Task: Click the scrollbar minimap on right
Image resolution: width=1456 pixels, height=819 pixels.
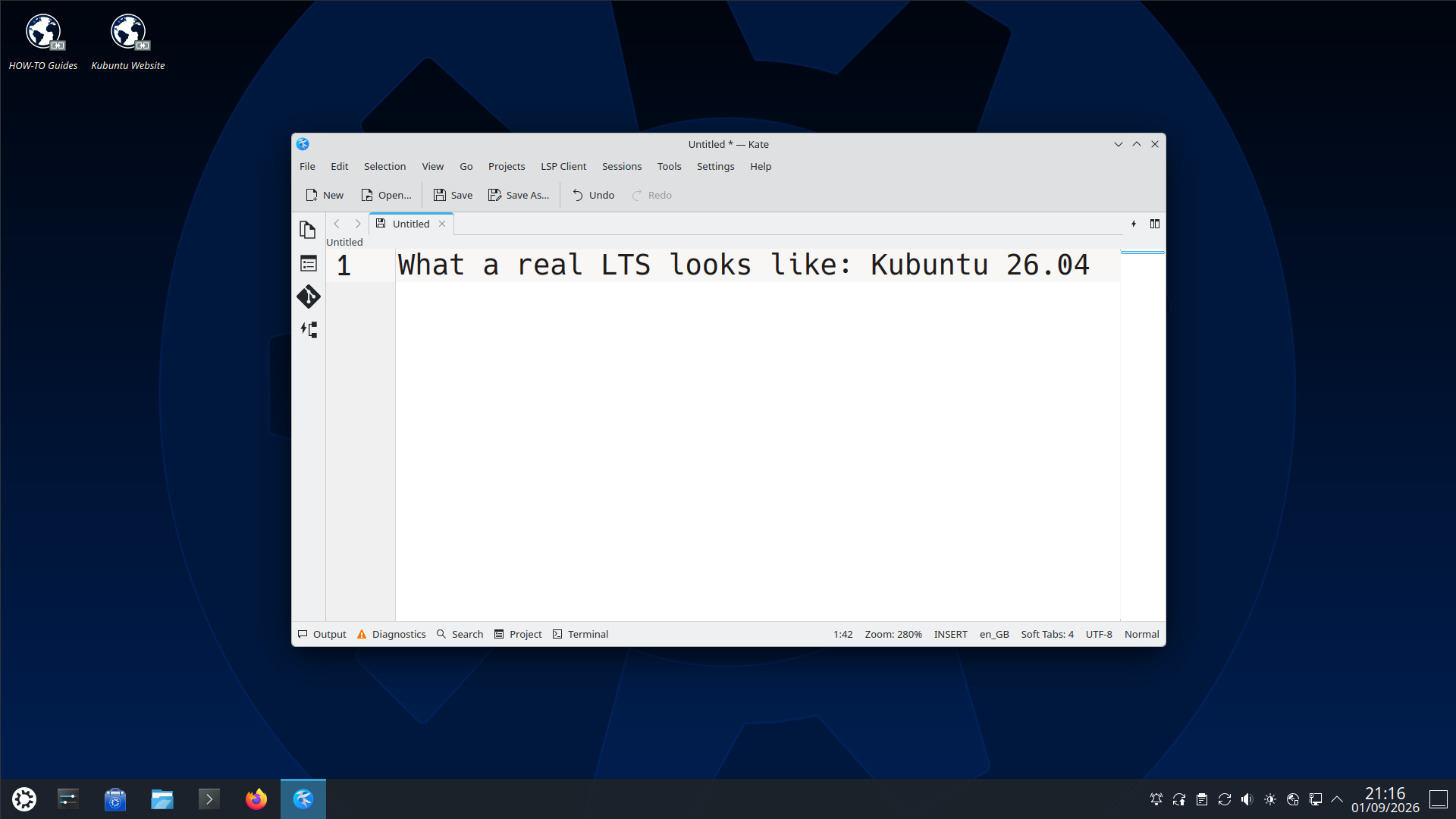Action: [1142, 435]
